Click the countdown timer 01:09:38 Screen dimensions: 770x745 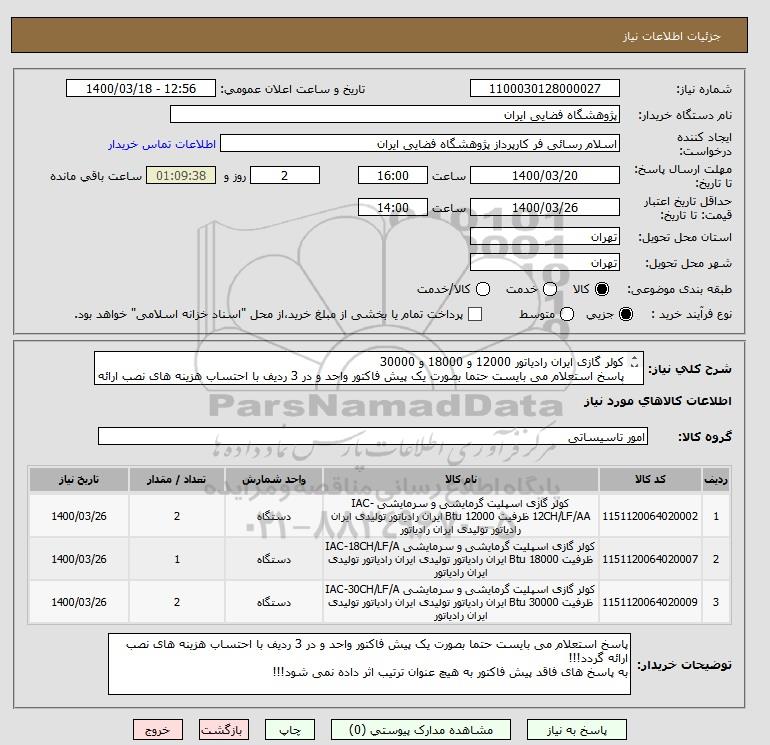[181, 175]
